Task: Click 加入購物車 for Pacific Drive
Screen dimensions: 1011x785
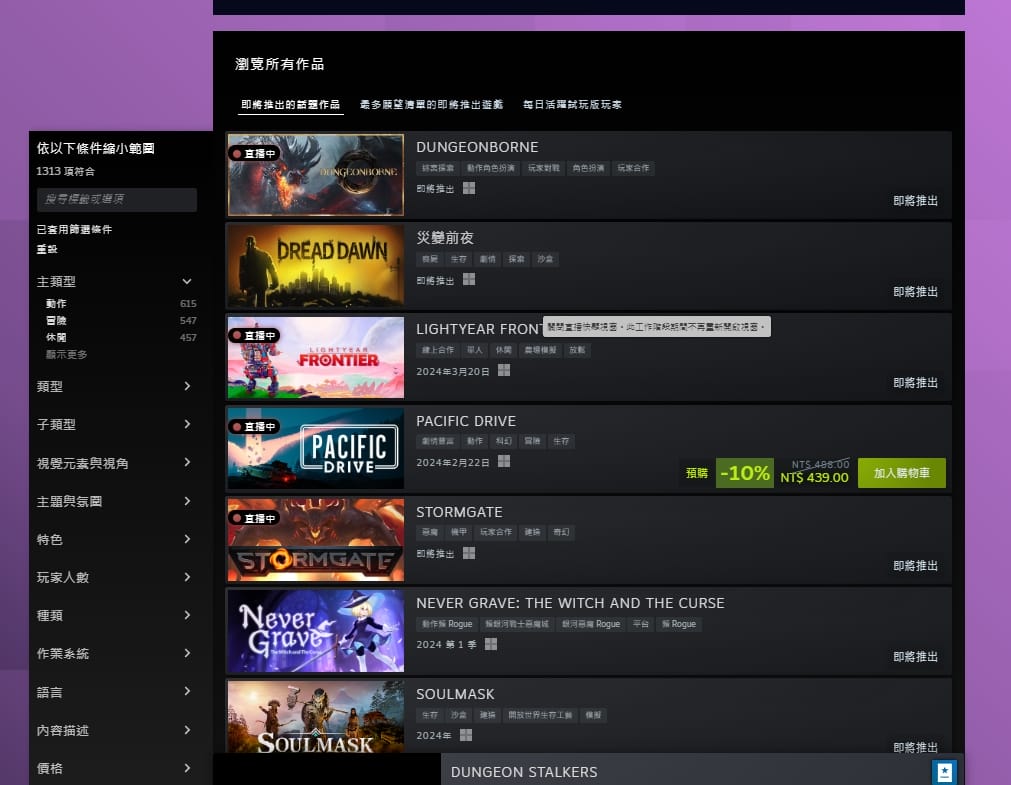Action: pos(901,473)
